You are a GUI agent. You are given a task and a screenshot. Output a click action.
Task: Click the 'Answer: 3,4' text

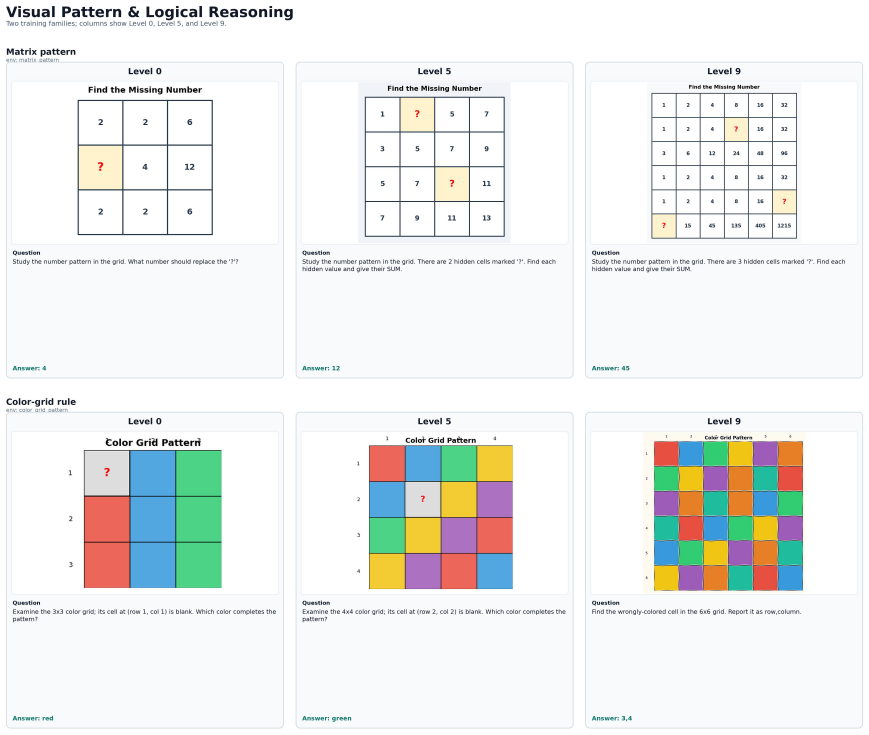[611, 718]
